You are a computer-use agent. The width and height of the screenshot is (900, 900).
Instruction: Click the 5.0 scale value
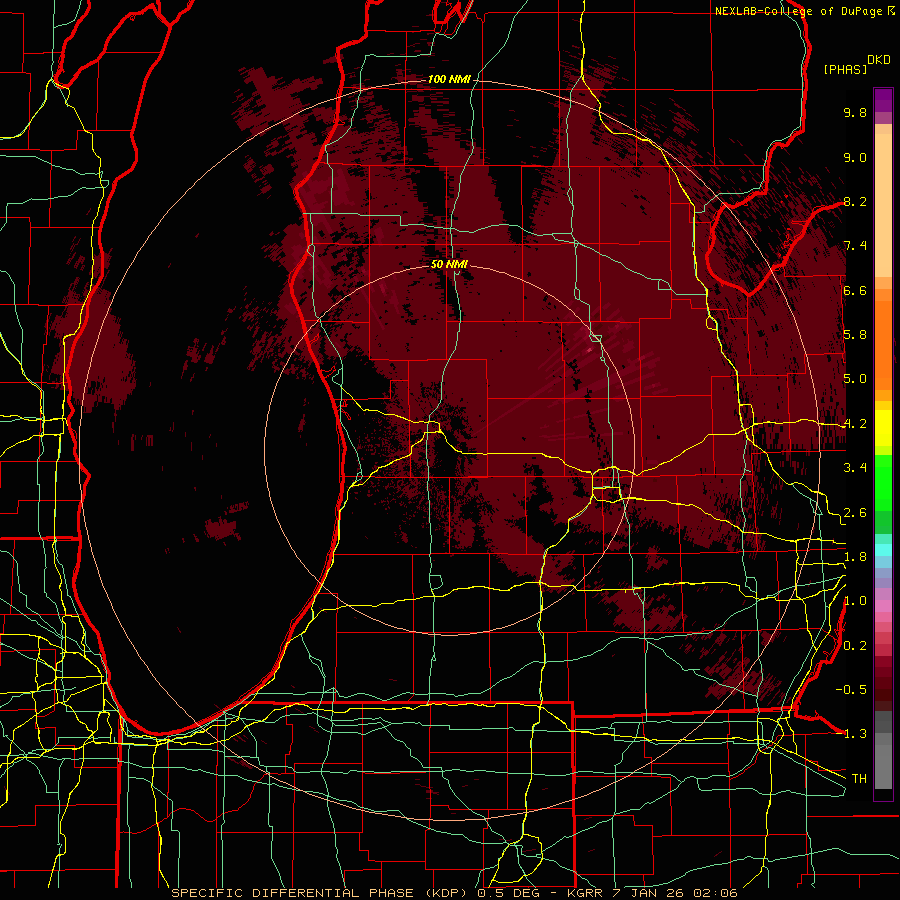(855, 379)
